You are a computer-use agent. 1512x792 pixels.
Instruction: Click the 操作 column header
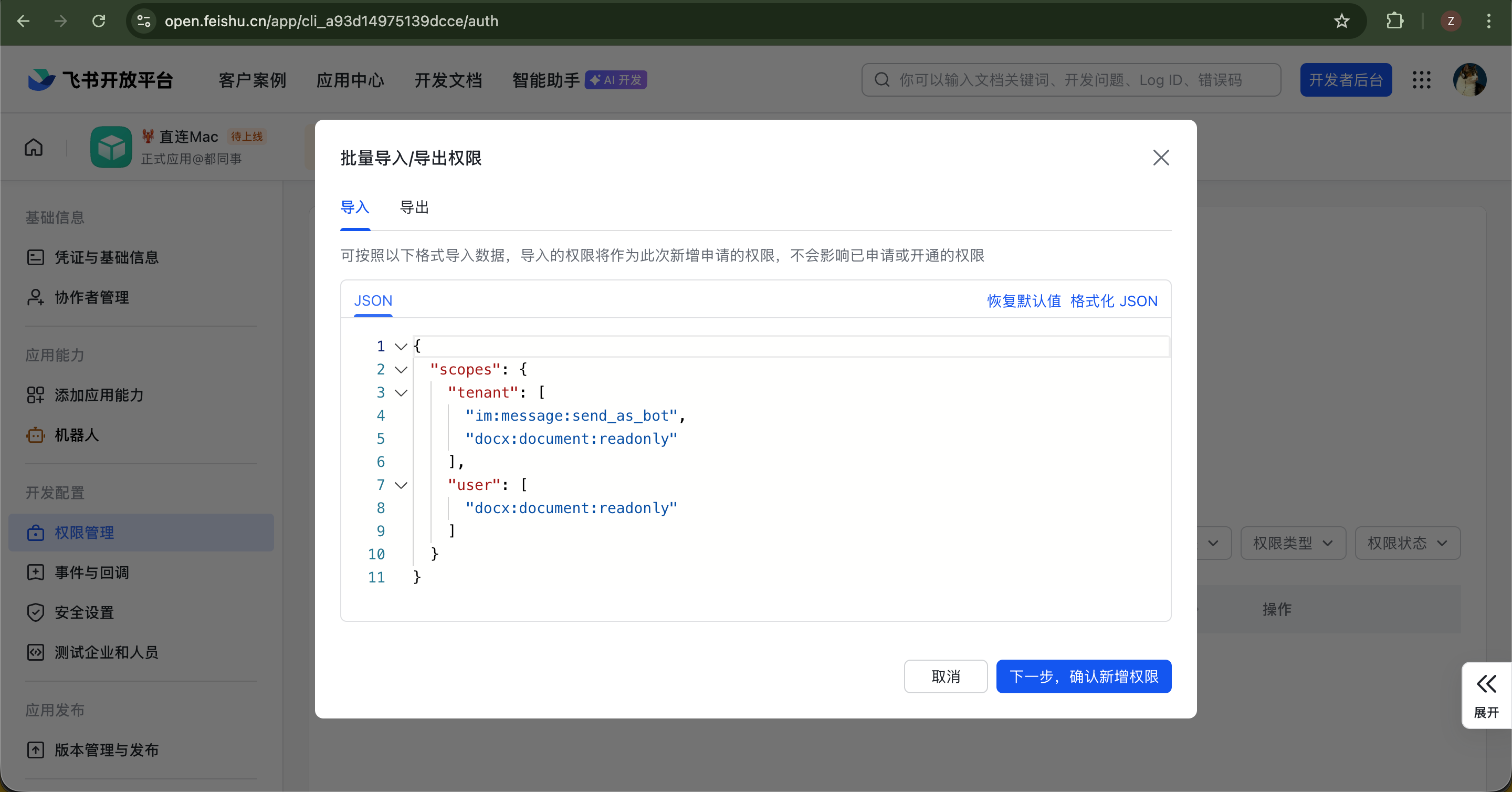click(x=1277, y=609)
